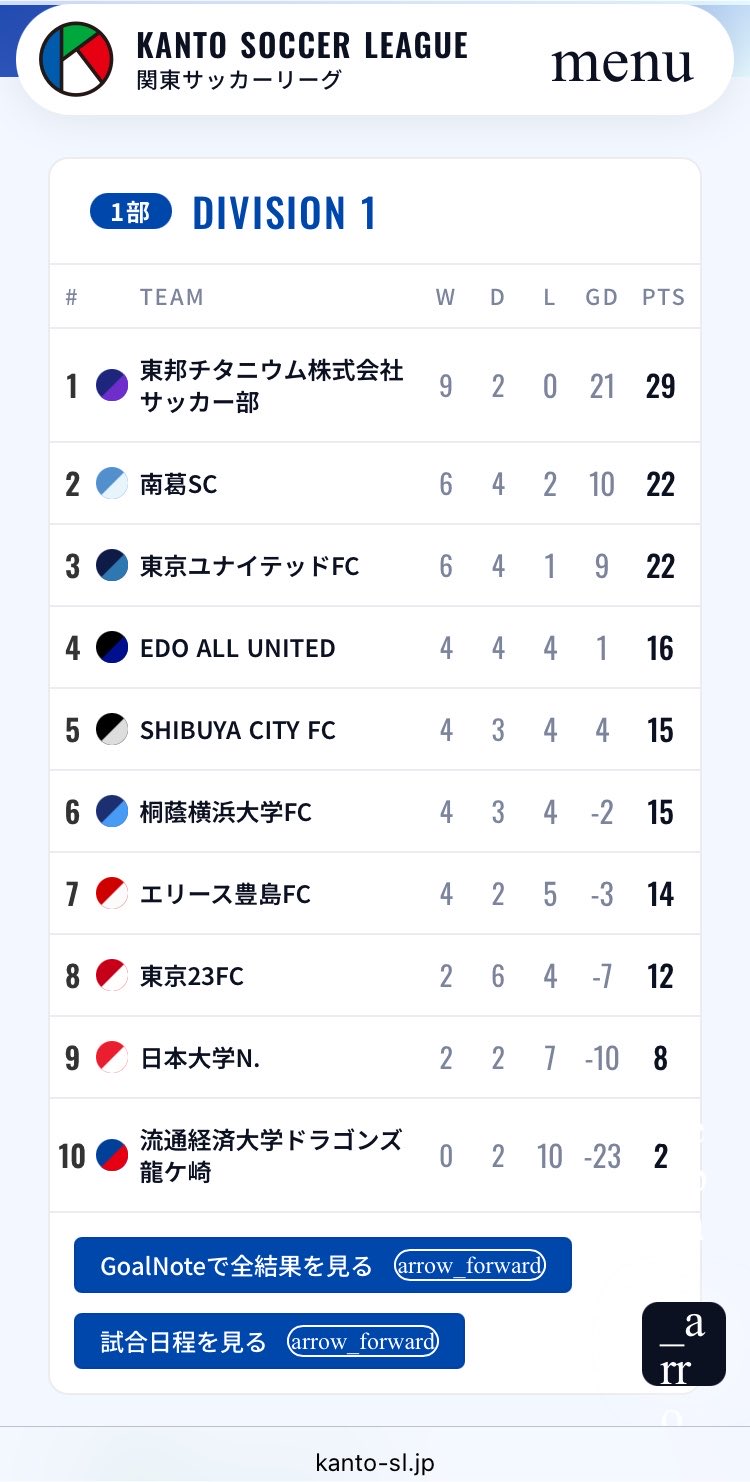Click the purple team icon for rank 1

coord(112,385)
